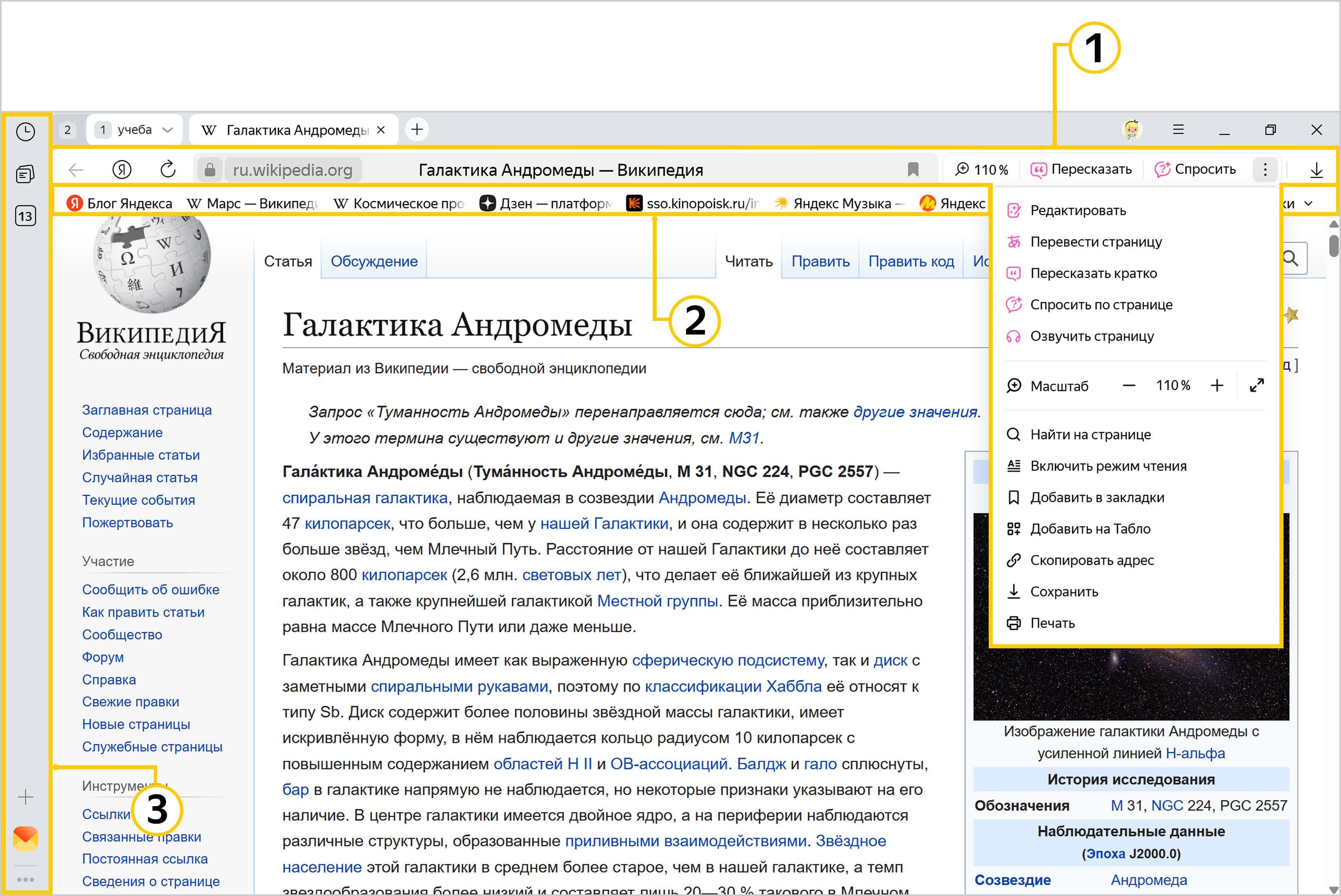
Task: Click the Yandex Mail icon in sidebar
Action: (25, 838)
